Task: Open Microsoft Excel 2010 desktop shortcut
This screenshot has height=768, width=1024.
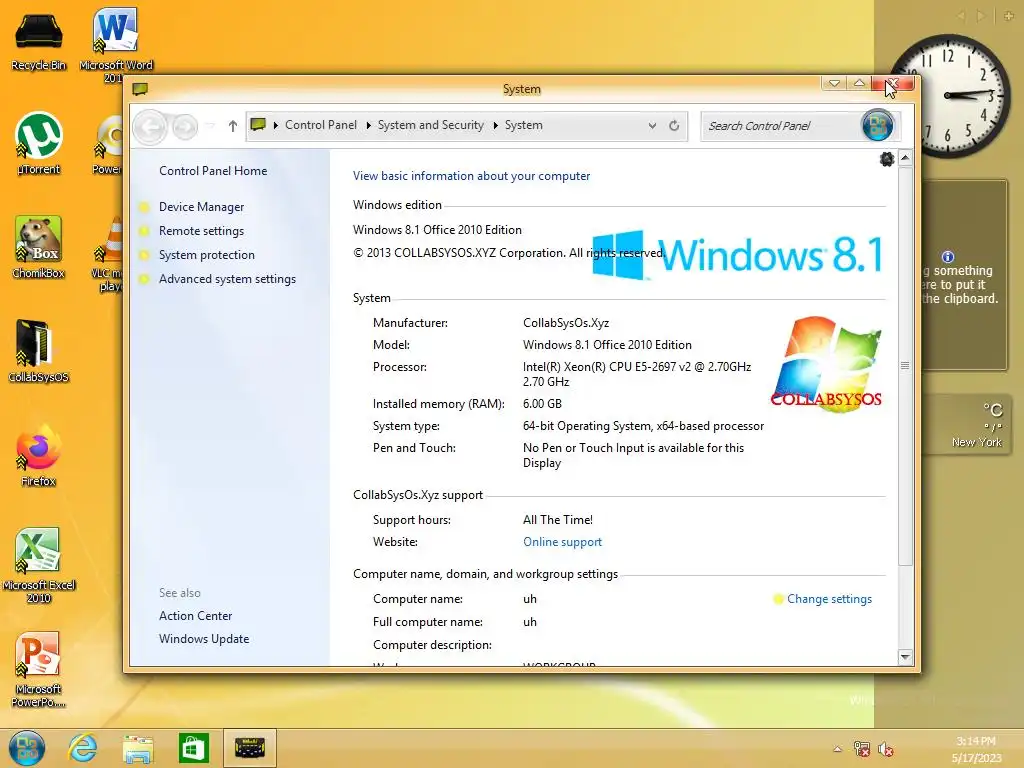Action: tap(39, 565)
